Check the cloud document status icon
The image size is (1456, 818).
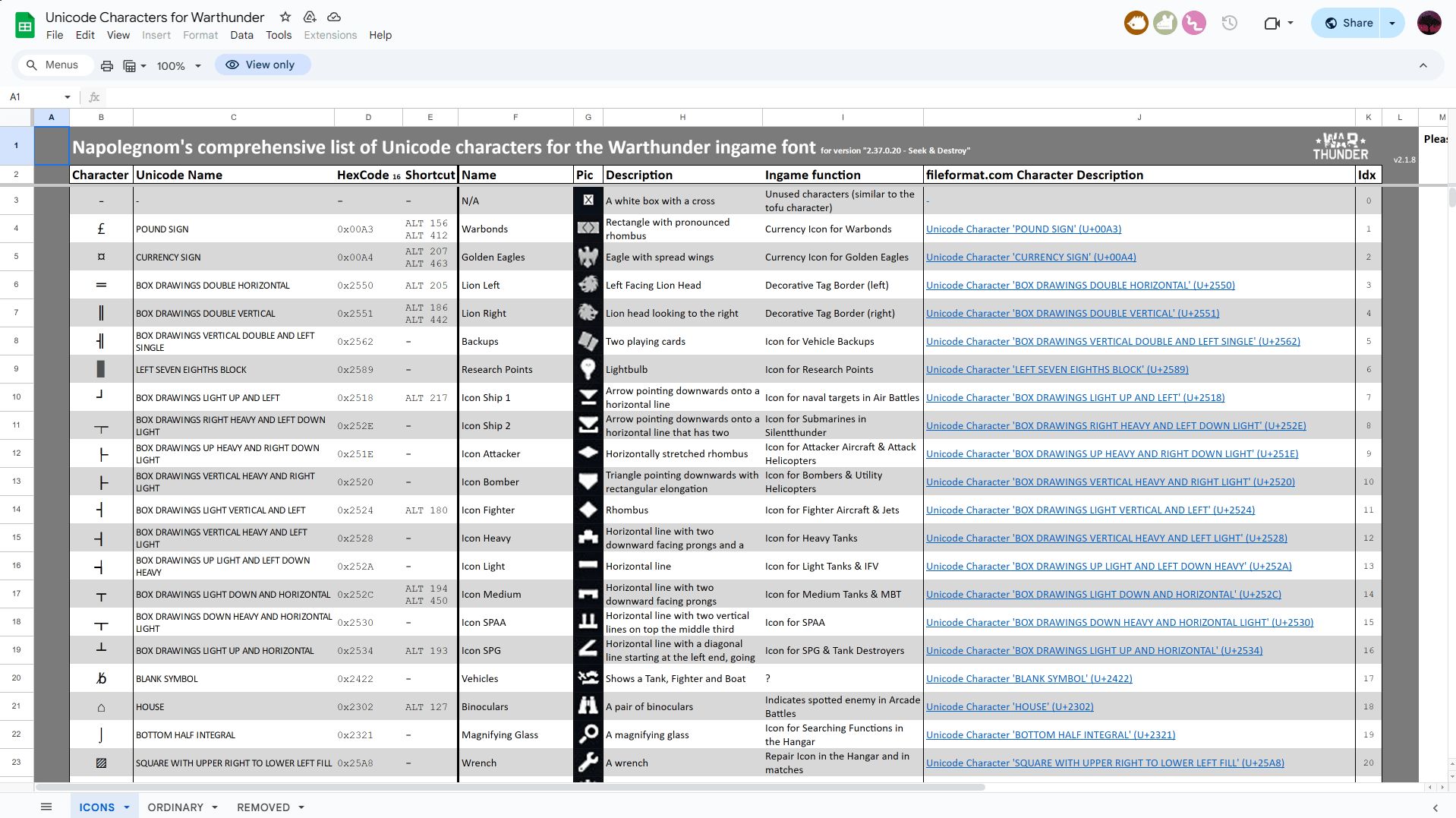coord(333,17)
